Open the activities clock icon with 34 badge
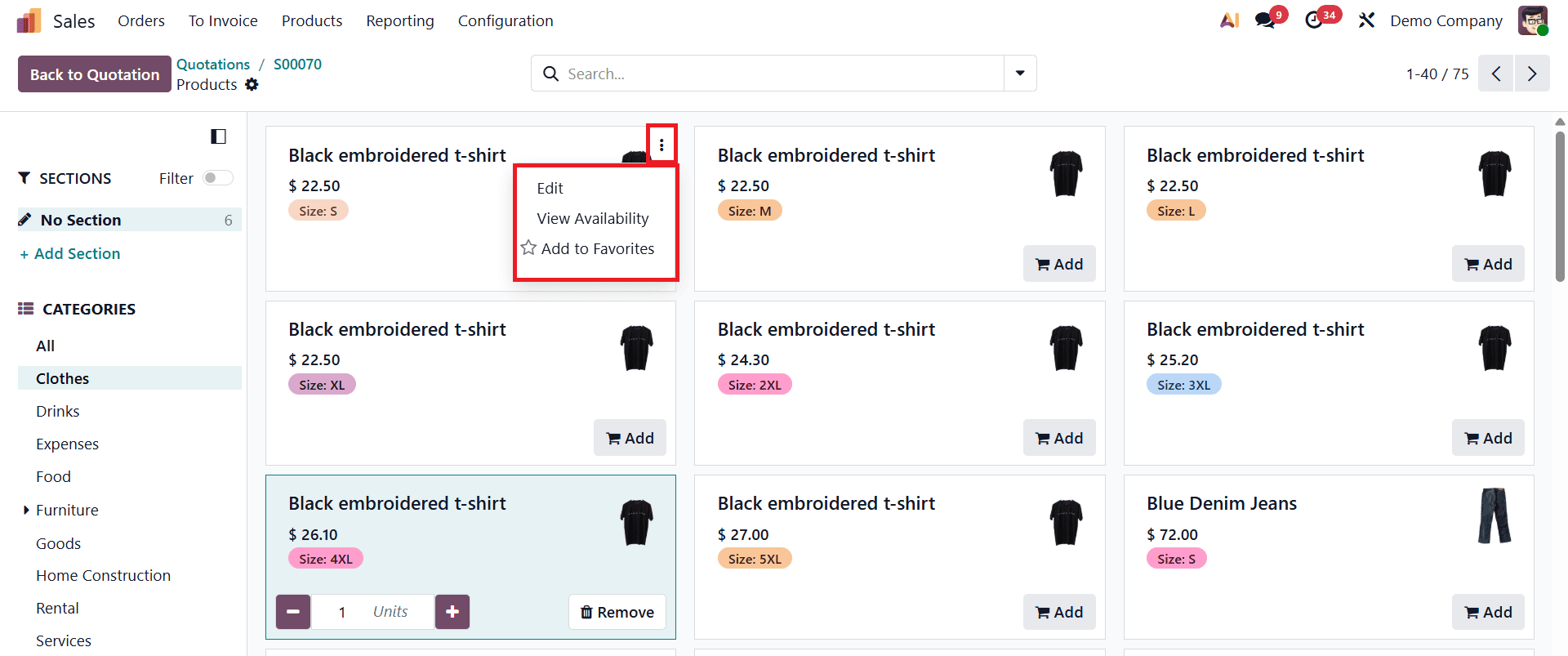Image resolution: width=1568 pixels, height=656 pixels. 1316,20
